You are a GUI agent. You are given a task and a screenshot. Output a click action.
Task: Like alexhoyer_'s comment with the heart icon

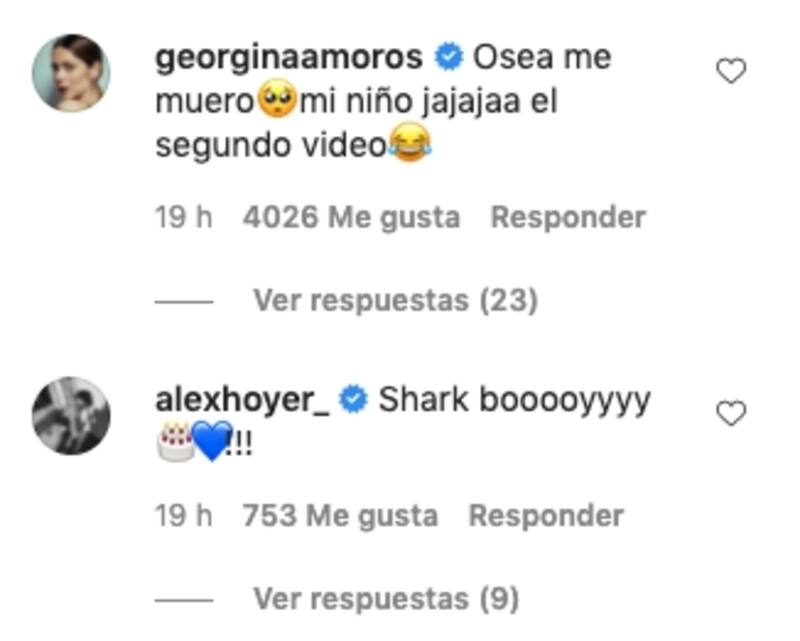(x=731, y=413)
